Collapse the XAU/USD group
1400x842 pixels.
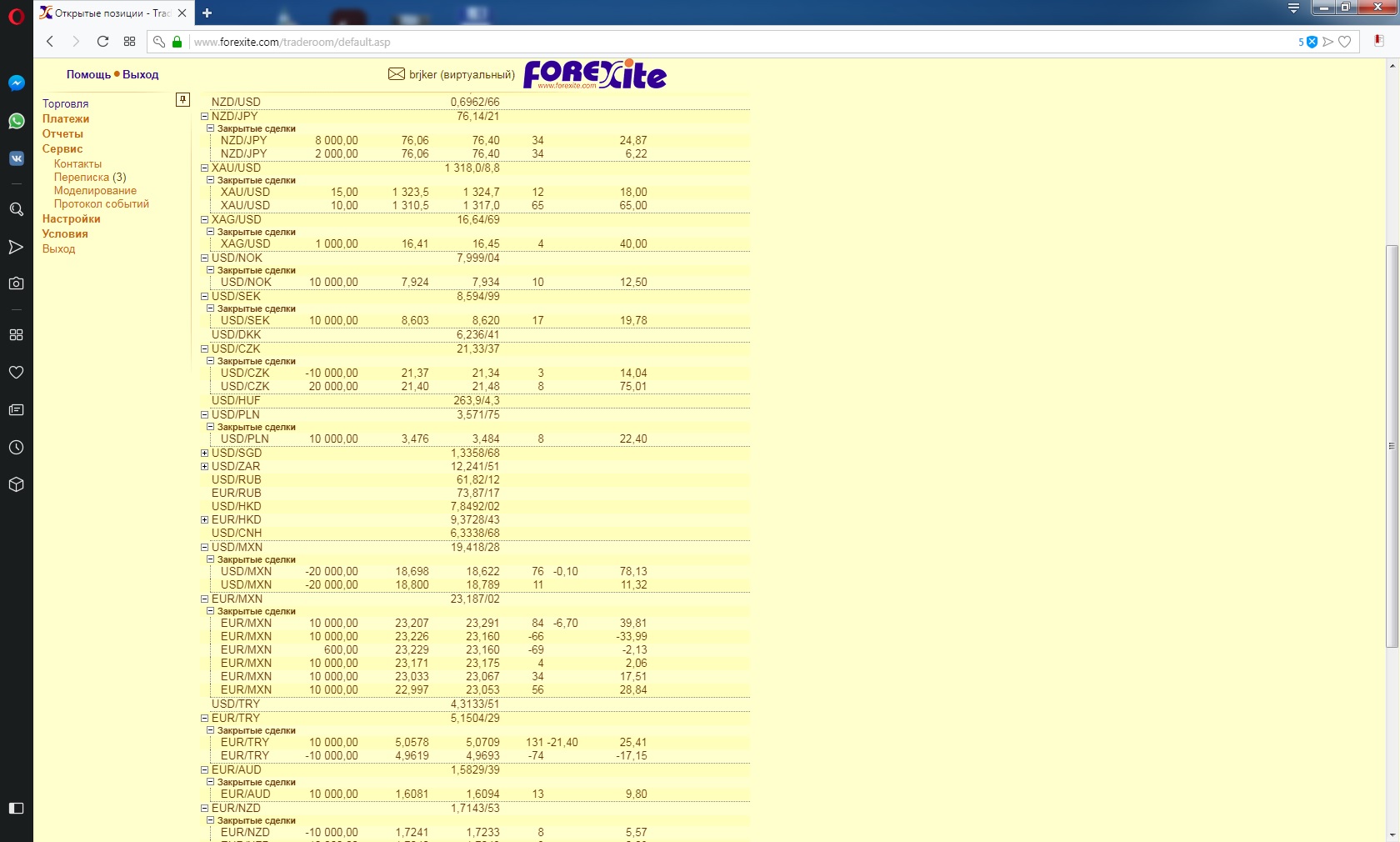point(204,168)
